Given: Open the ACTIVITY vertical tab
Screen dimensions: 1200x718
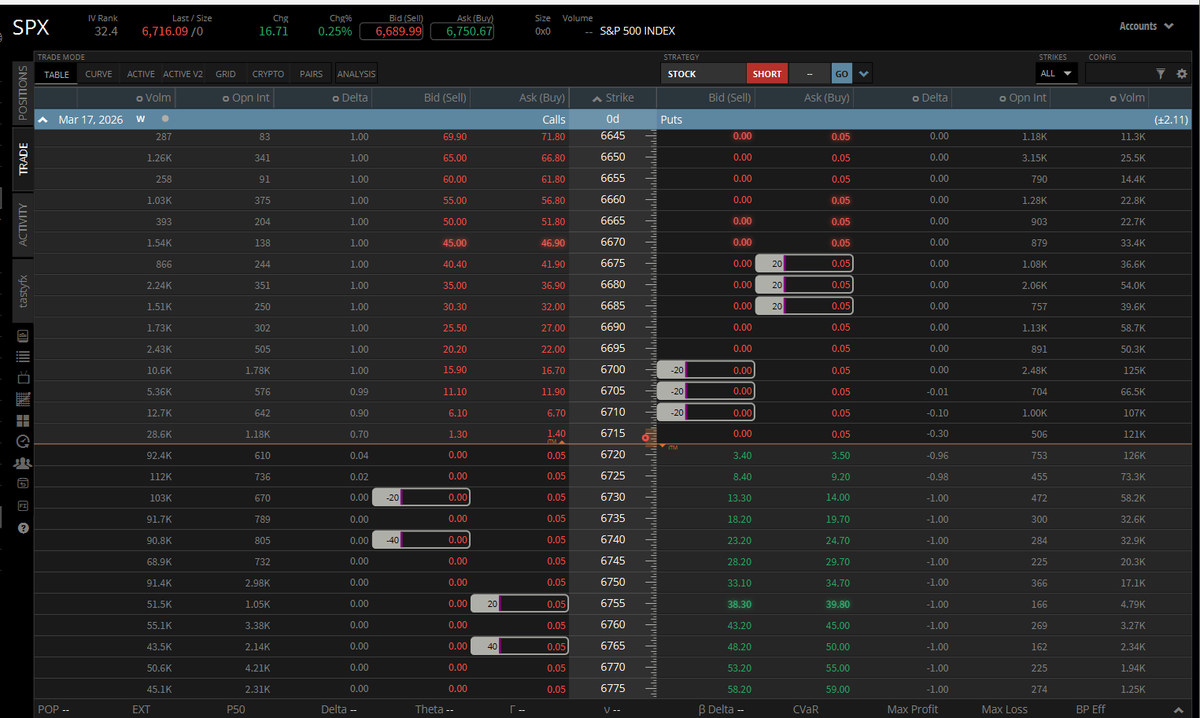Looking at the screenshot, I should pyautogui.click(x=23, y=225).
